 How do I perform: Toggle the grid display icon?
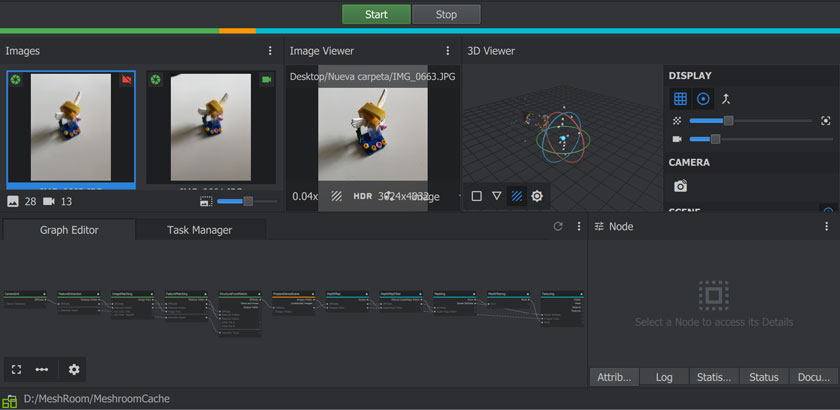point(680,99)
